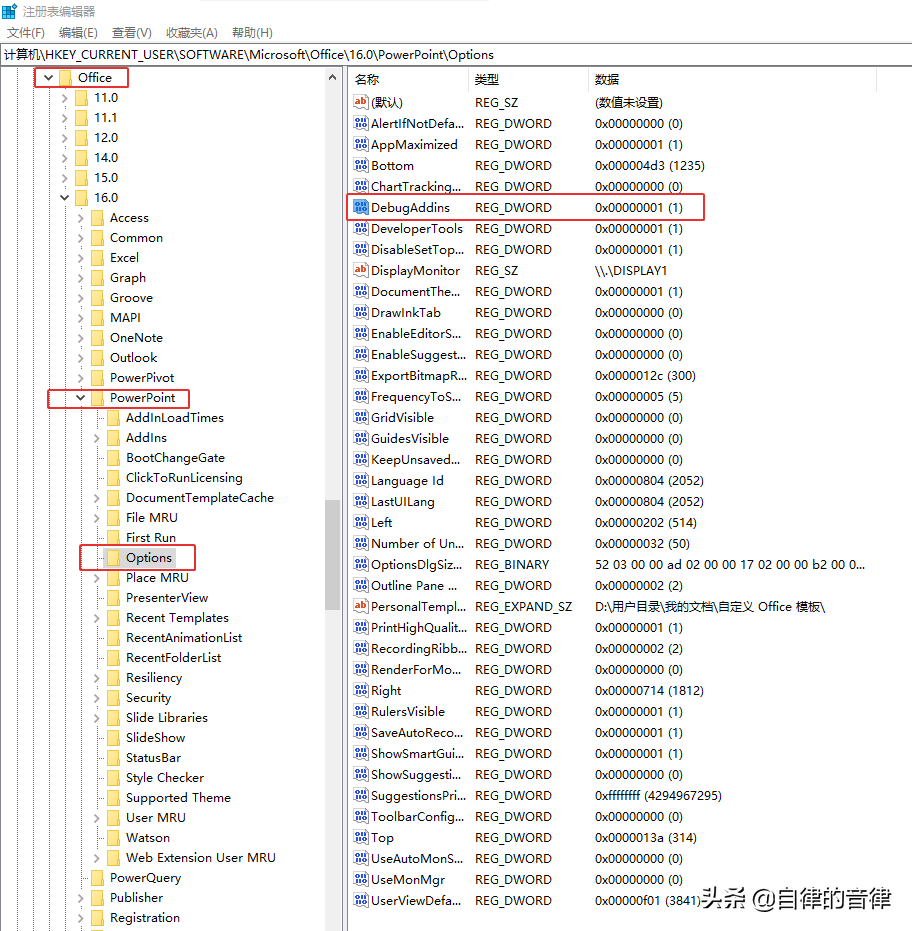Select the DrawInkTab value
This screenshot has height=931, width=912.
click(x=406, y=312)
